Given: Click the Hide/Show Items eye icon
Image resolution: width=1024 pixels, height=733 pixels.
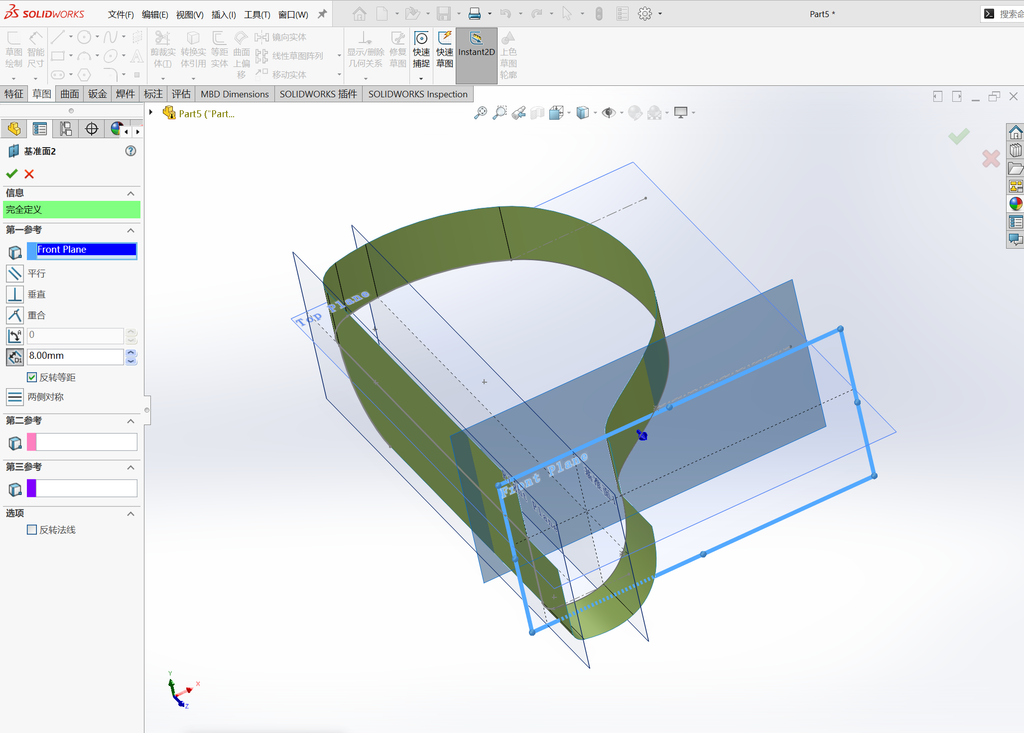Looking at the screenshot, I should (x=609, y=113).
